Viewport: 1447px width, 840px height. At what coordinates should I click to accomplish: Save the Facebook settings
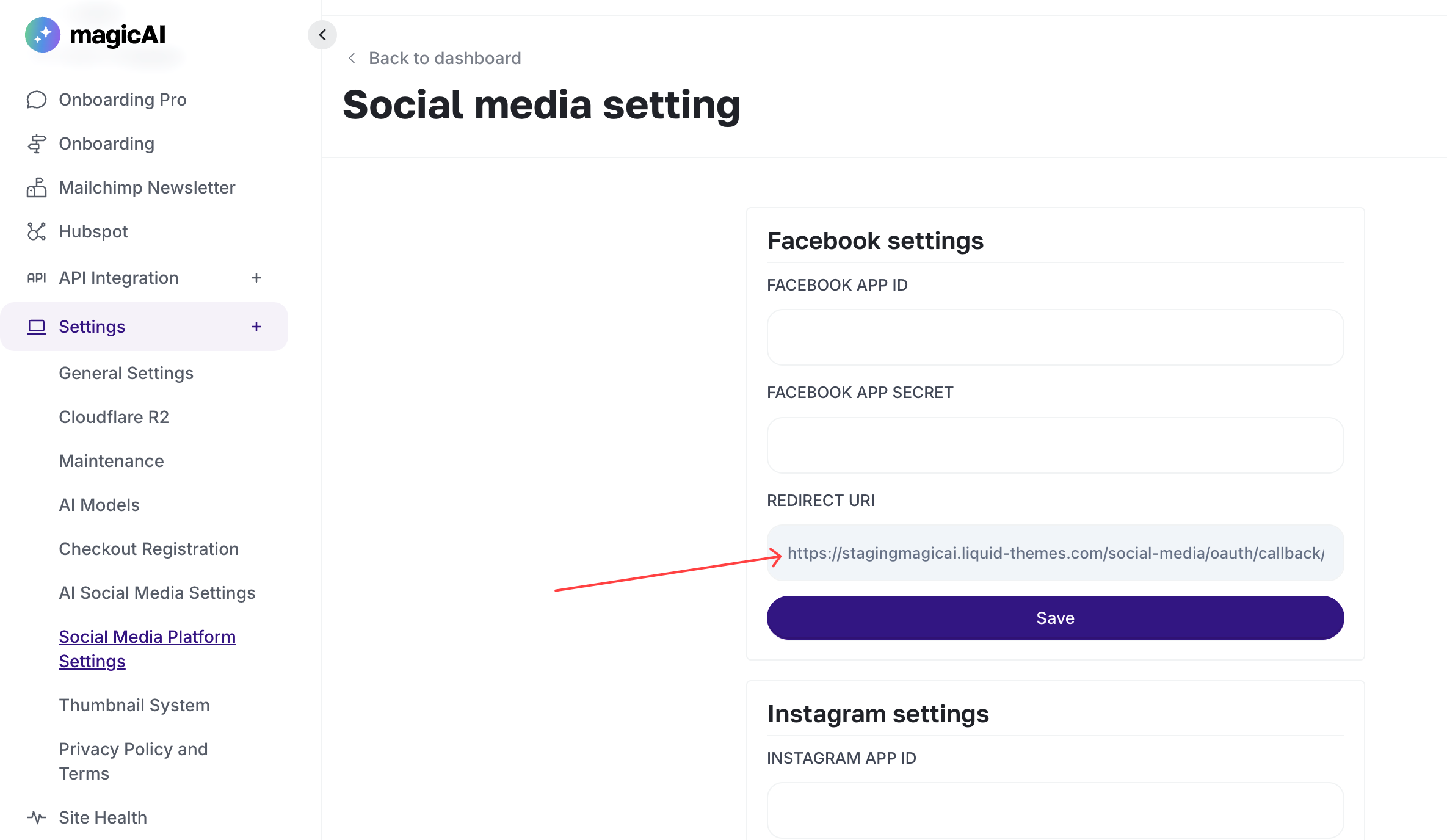click(x=1054, y=617)
